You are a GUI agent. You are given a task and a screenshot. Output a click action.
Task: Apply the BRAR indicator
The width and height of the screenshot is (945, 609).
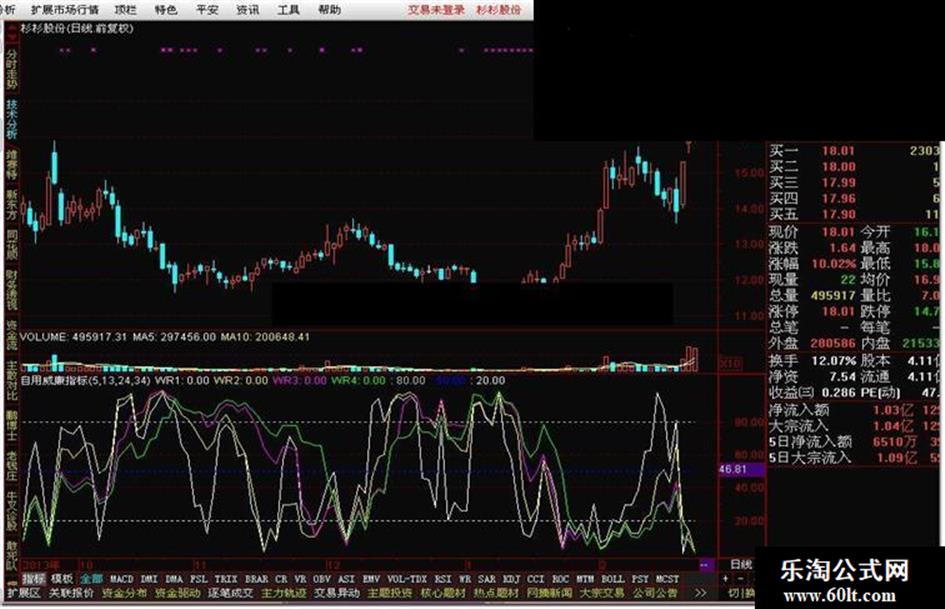coord(257,579)
